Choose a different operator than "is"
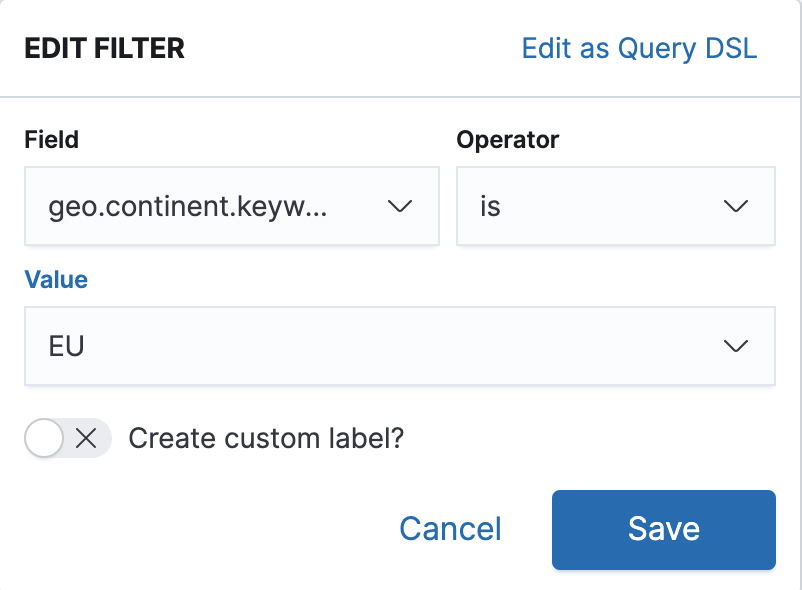The width and height of the screenshot is (802, 590). [615, 206]
